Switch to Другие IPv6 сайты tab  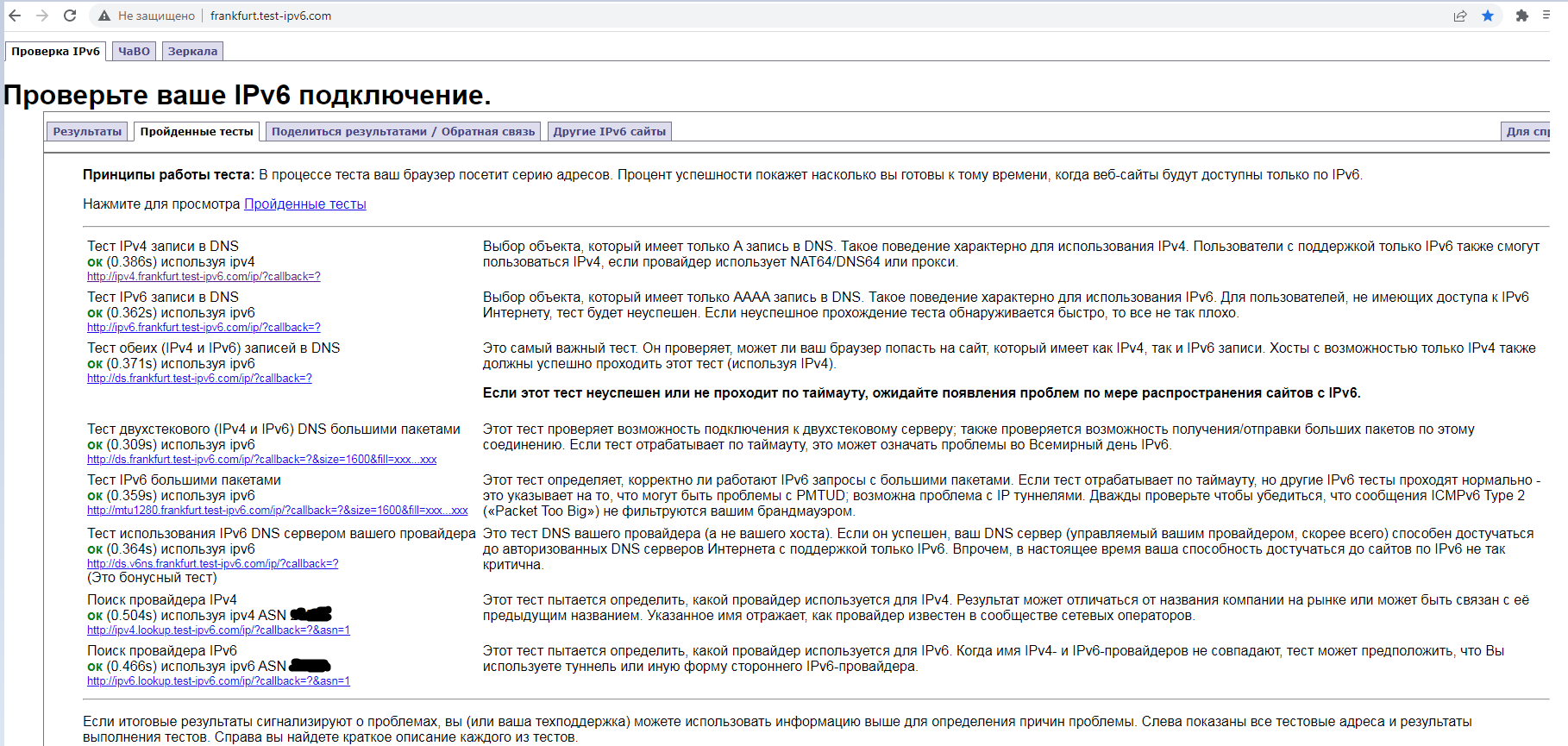610,131
